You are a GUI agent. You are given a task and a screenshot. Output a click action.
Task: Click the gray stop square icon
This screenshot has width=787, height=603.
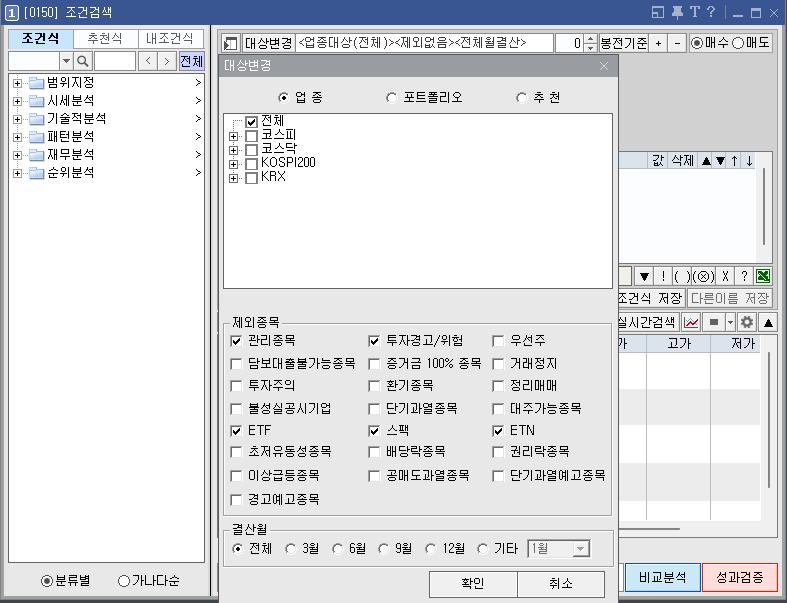pyautogui.click(x=714, y=322)
